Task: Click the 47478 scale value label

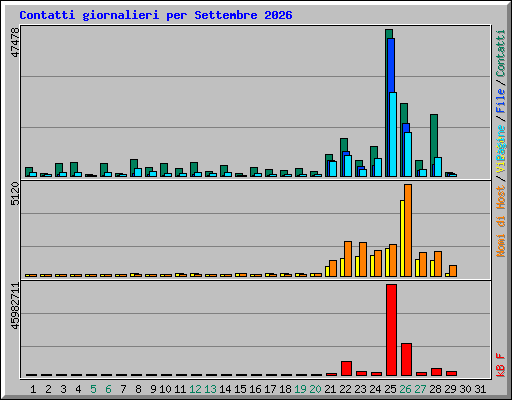Action: (x=15, y=42)
